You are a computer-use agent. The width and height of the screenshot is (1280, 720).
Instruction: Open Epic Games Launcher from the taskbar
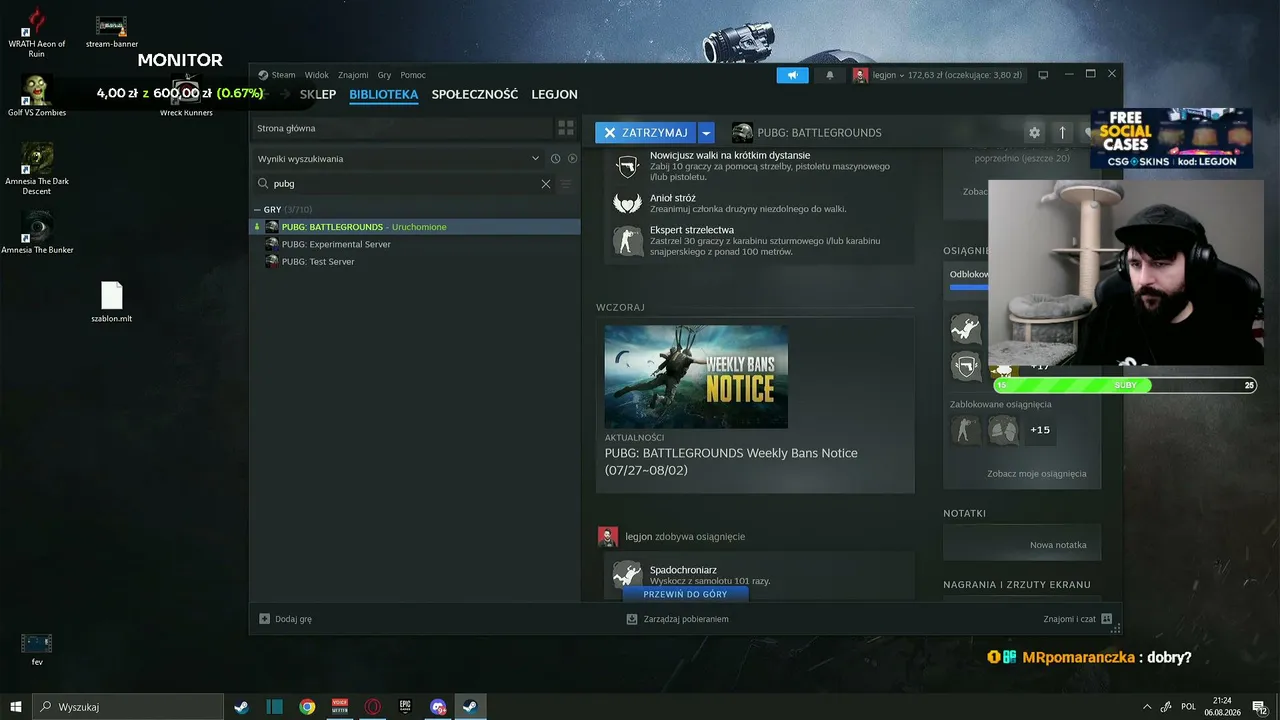(405, 707)
